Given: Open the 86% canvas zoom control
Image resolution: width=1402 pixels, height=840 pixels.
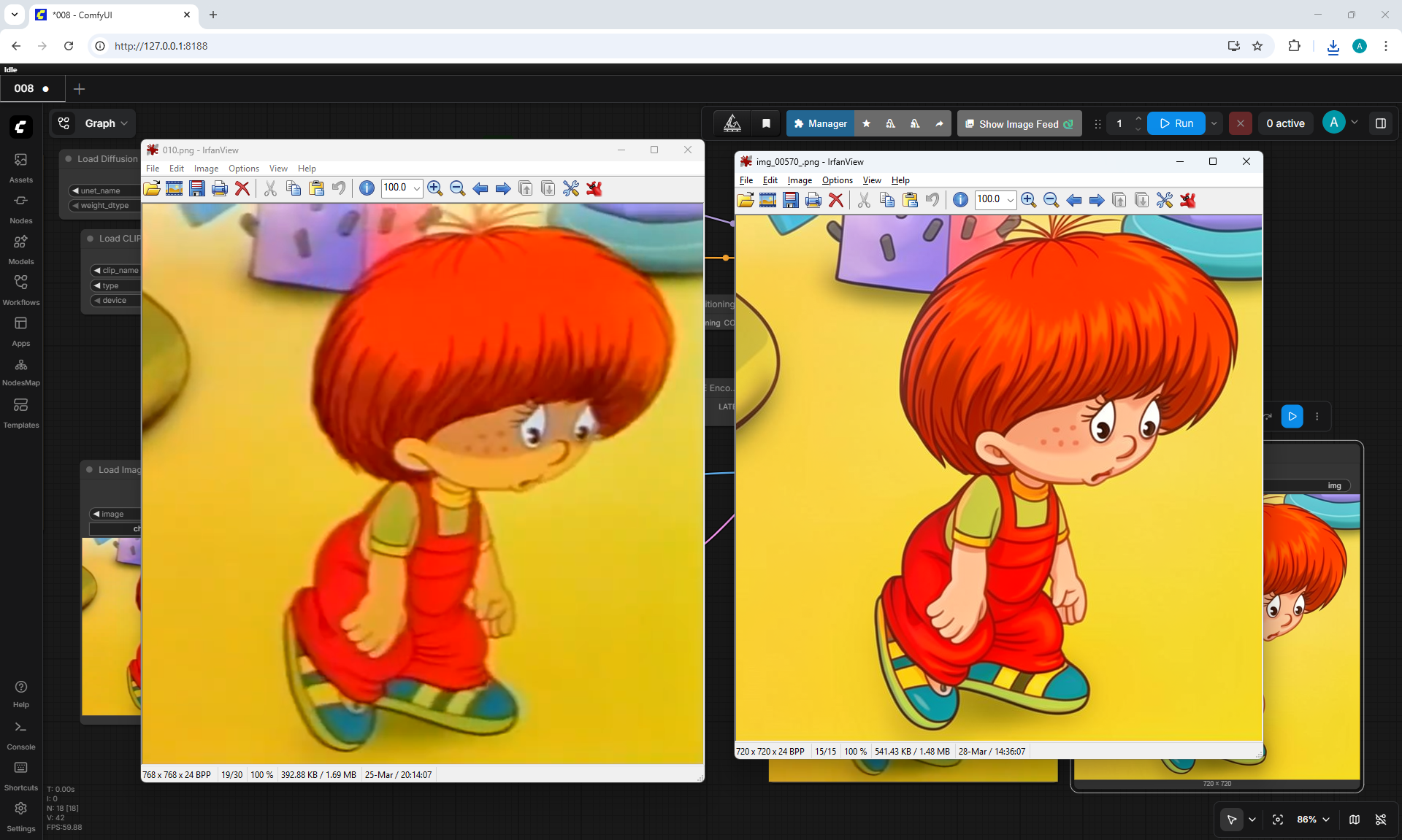Looking at the screenshot, I should (x=1313, y=820).
